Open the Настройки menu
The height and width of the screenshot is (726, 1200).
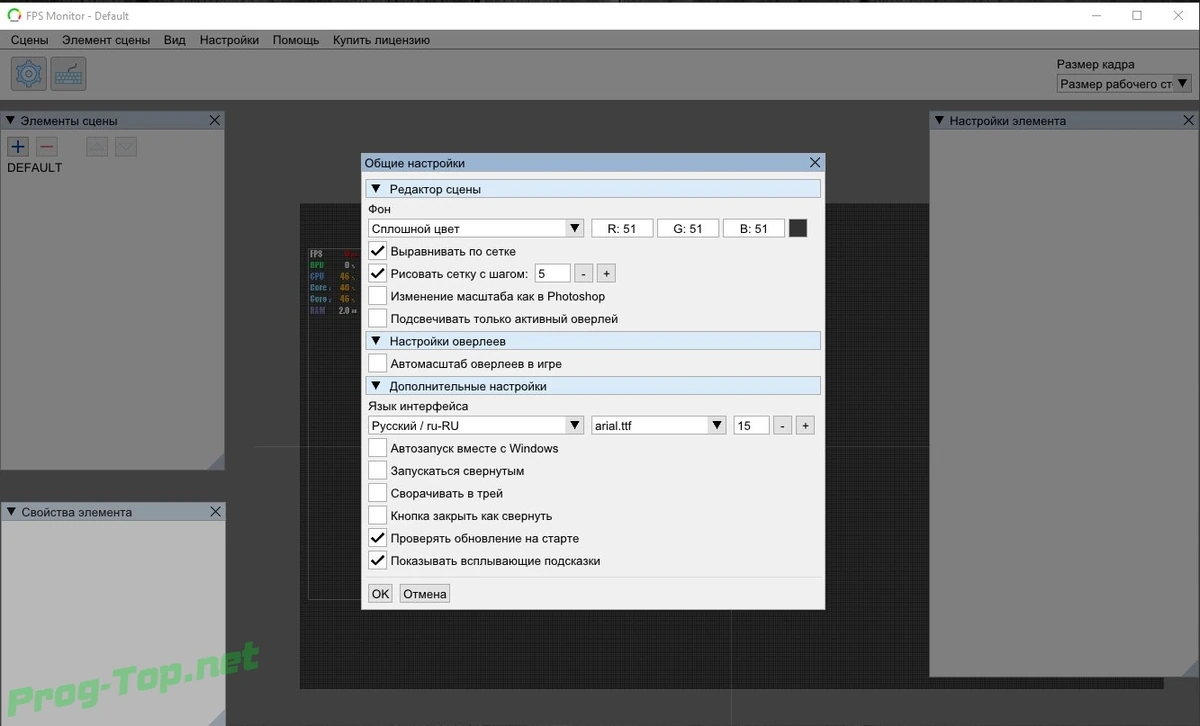[x=229, y=40]
